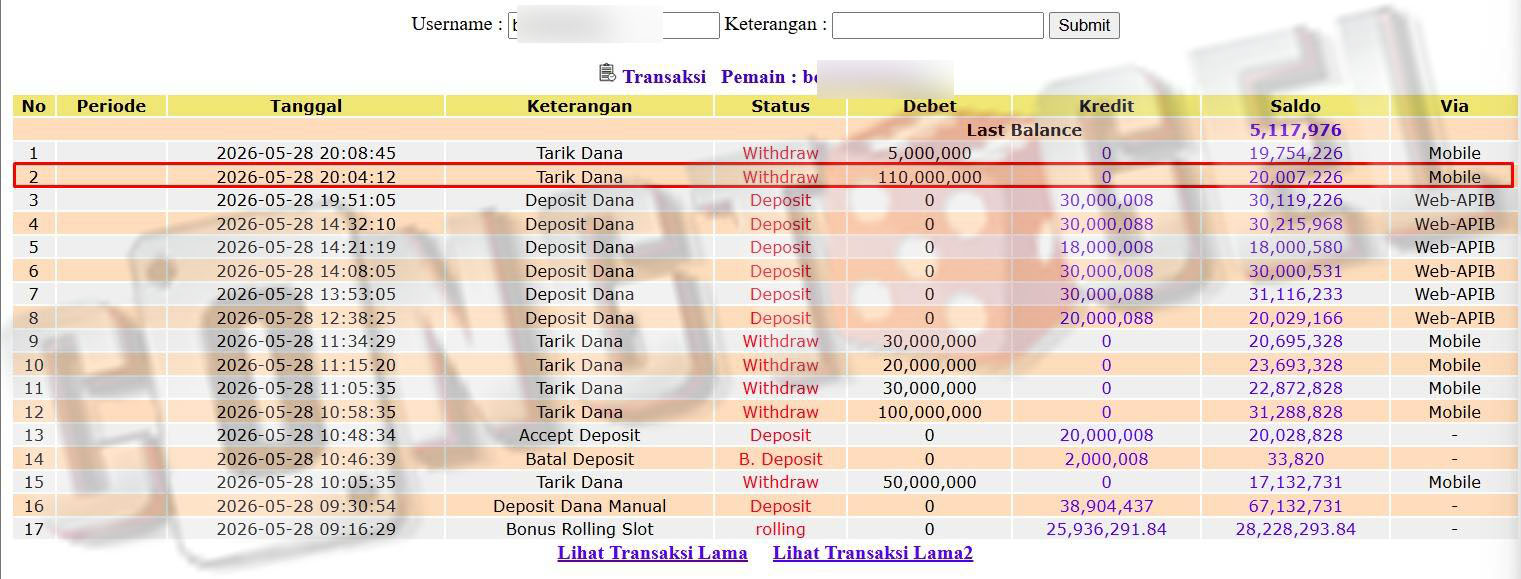Click kredit value 20,000,088
Viewport: 1521px width, 579px height.
point(1106,318)
